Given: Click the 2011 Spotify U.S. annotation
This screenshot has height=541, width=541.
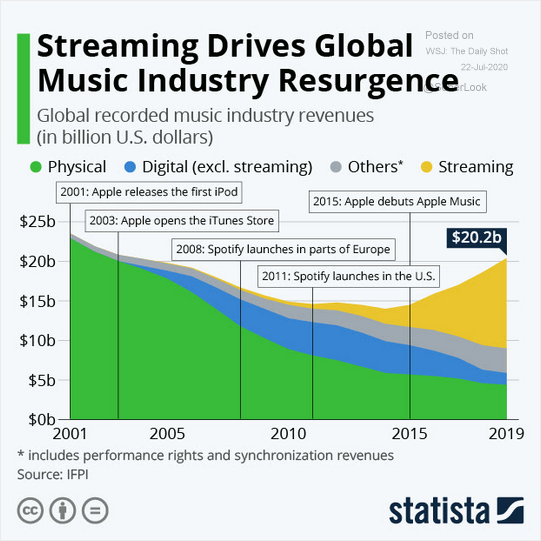Looking at the screenshot, I should (x=348, y=276).
